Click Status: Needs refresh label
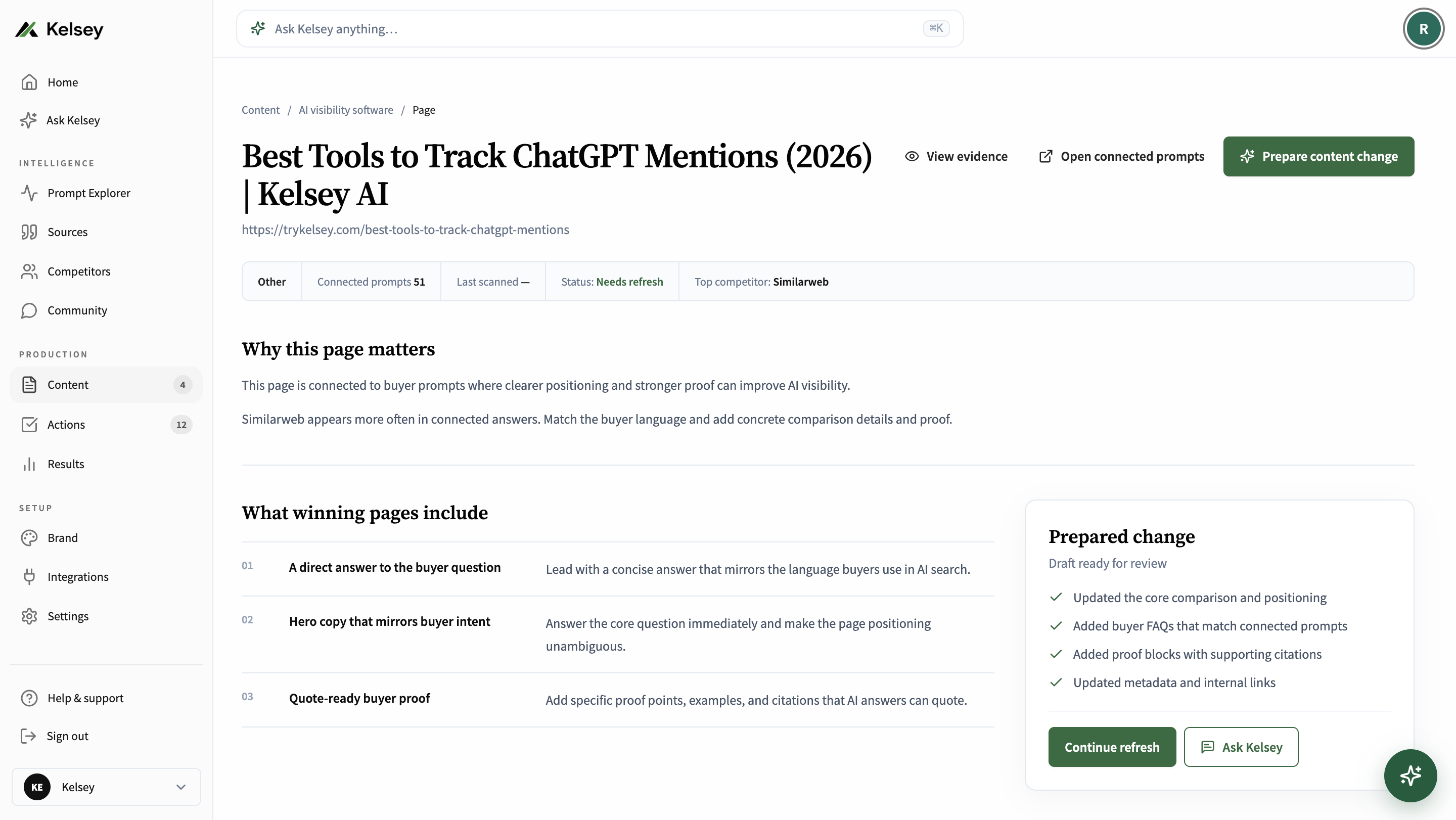Viewport: 1456px width, 820px height. tap(612, 282)
